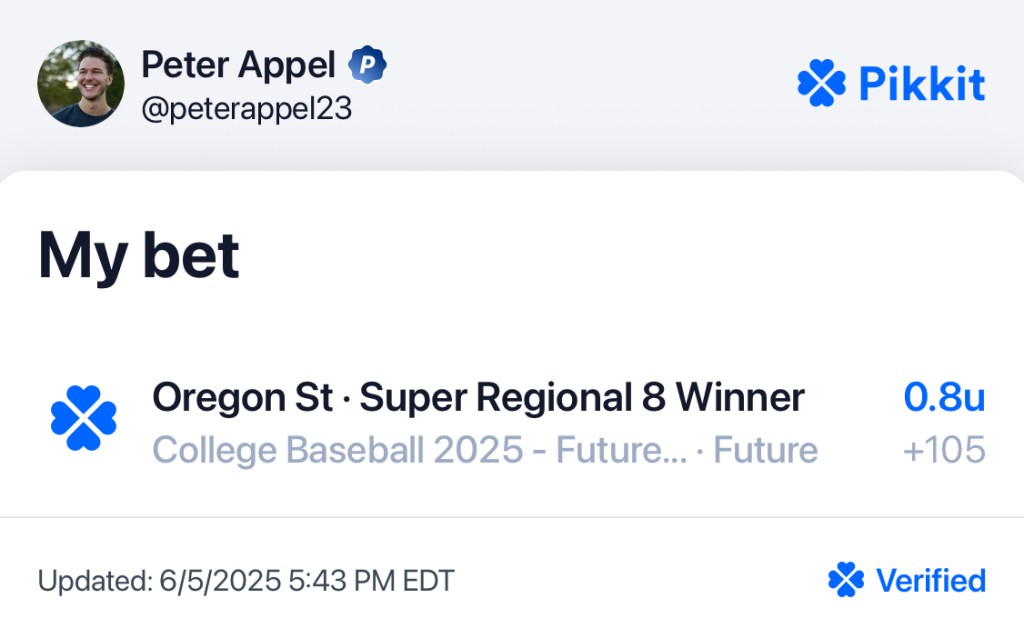The width and height of the screenshot is (1024, 638).
Task: Click the Pikkit clover logo icon
Action: click(822, 83)
